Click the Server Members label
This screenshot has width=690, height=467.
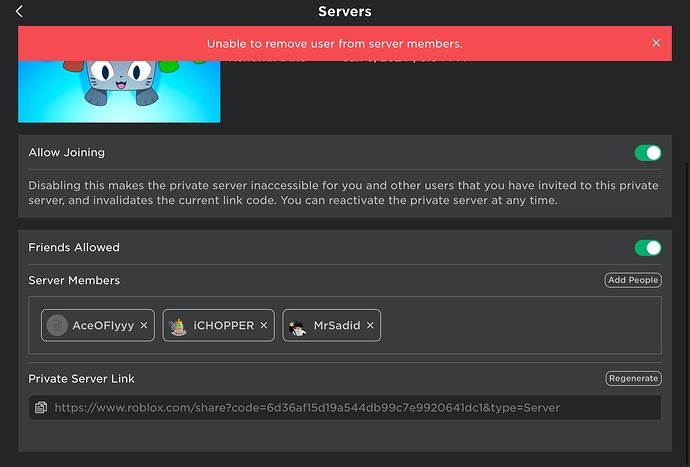[74, 280]
